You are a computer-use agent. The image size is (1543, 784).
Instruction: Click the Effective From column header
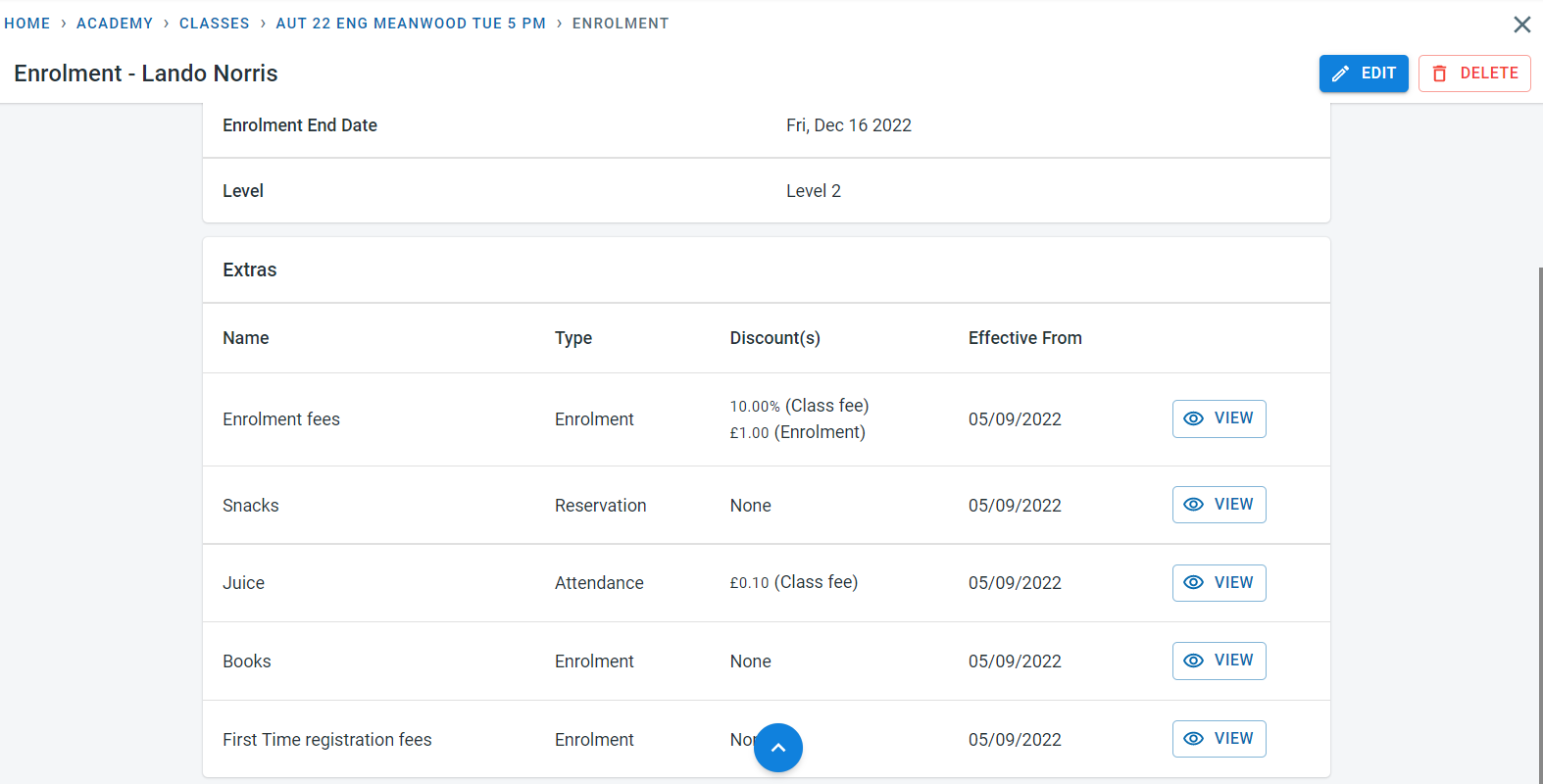[1024, 338]
